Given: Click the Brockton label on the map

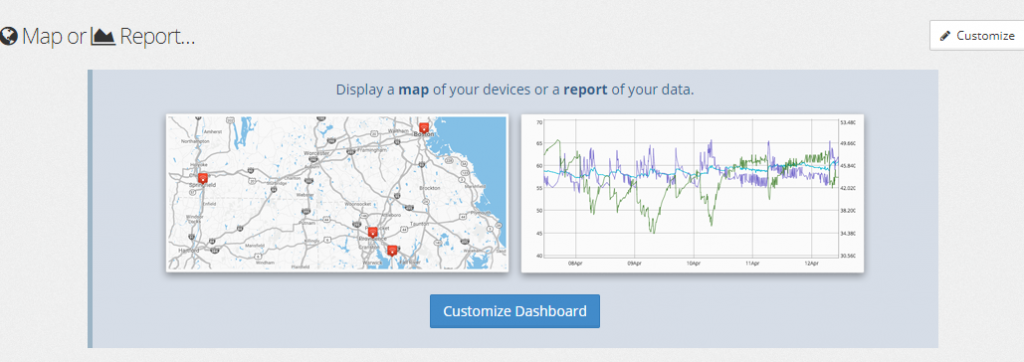Looking at the screenshot, I should (x=429, y=188).
